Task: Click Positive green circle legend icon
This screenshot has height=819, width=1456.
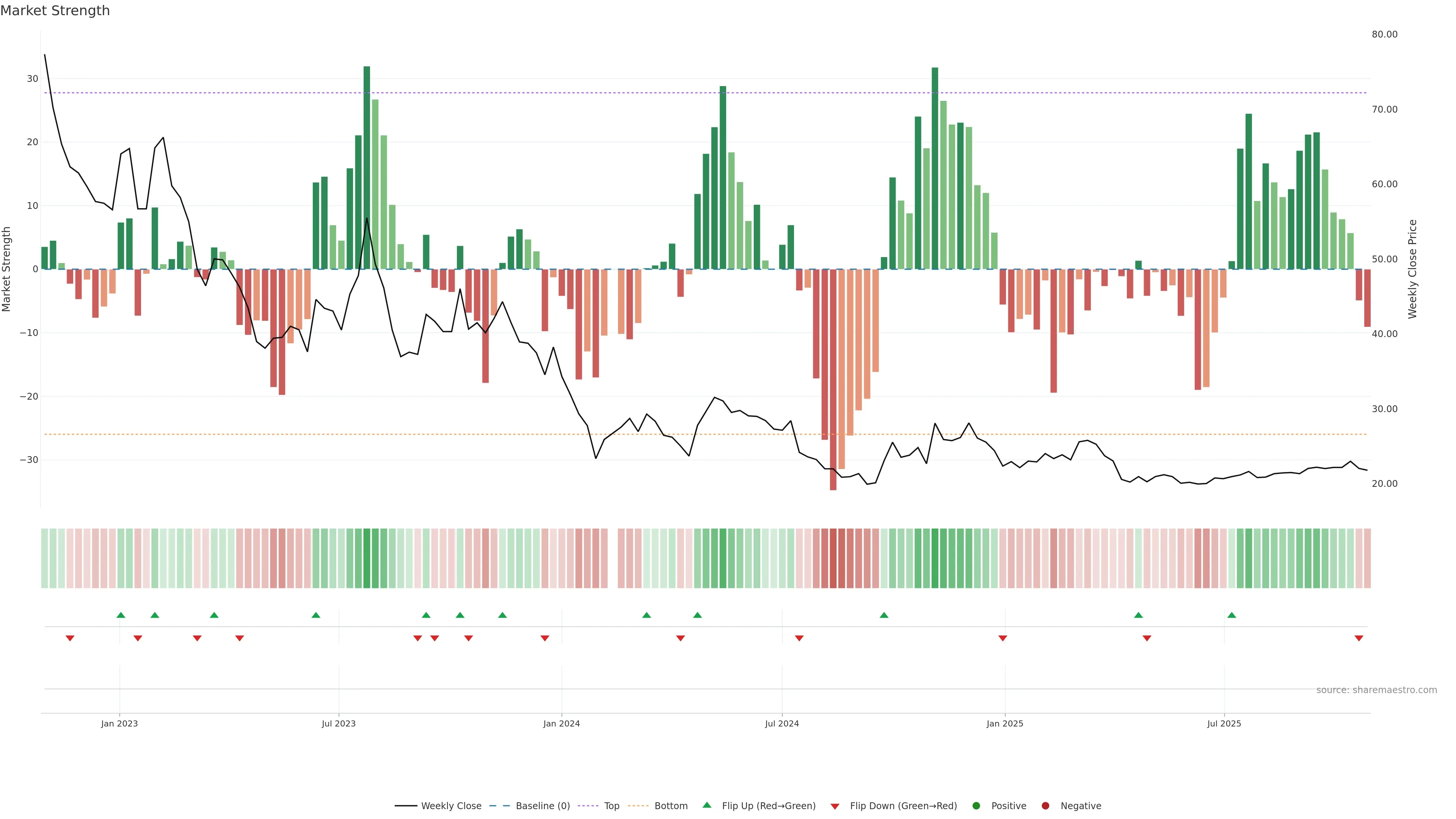Action: (976, 806)
